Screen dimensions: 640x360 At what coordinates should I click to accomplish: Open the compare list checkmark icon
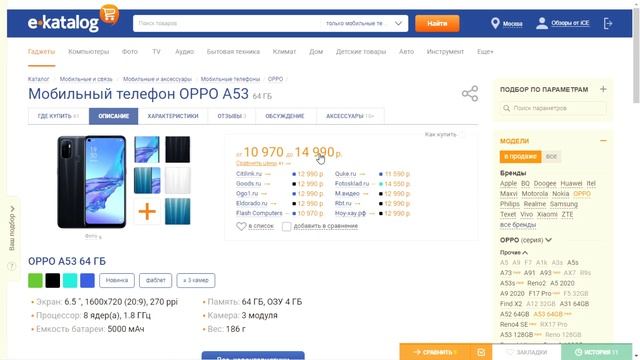(481, 352)
